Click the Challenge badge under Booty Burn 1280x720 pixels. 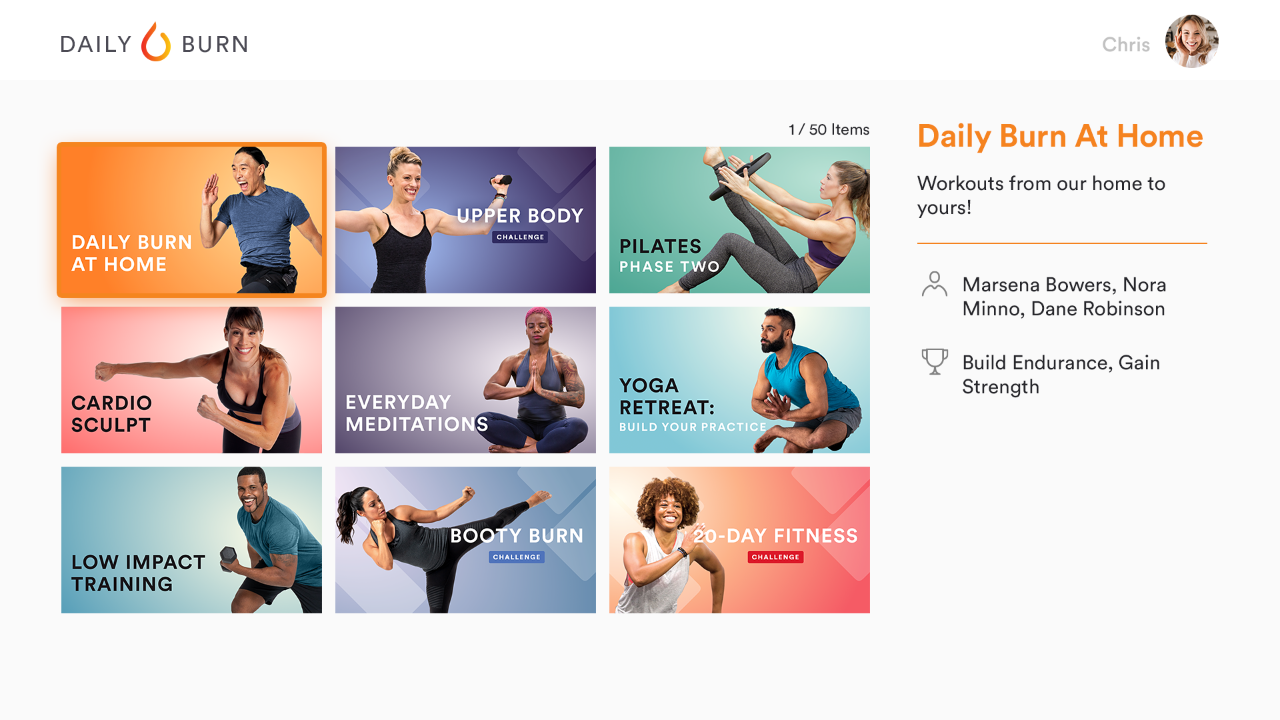517,557
